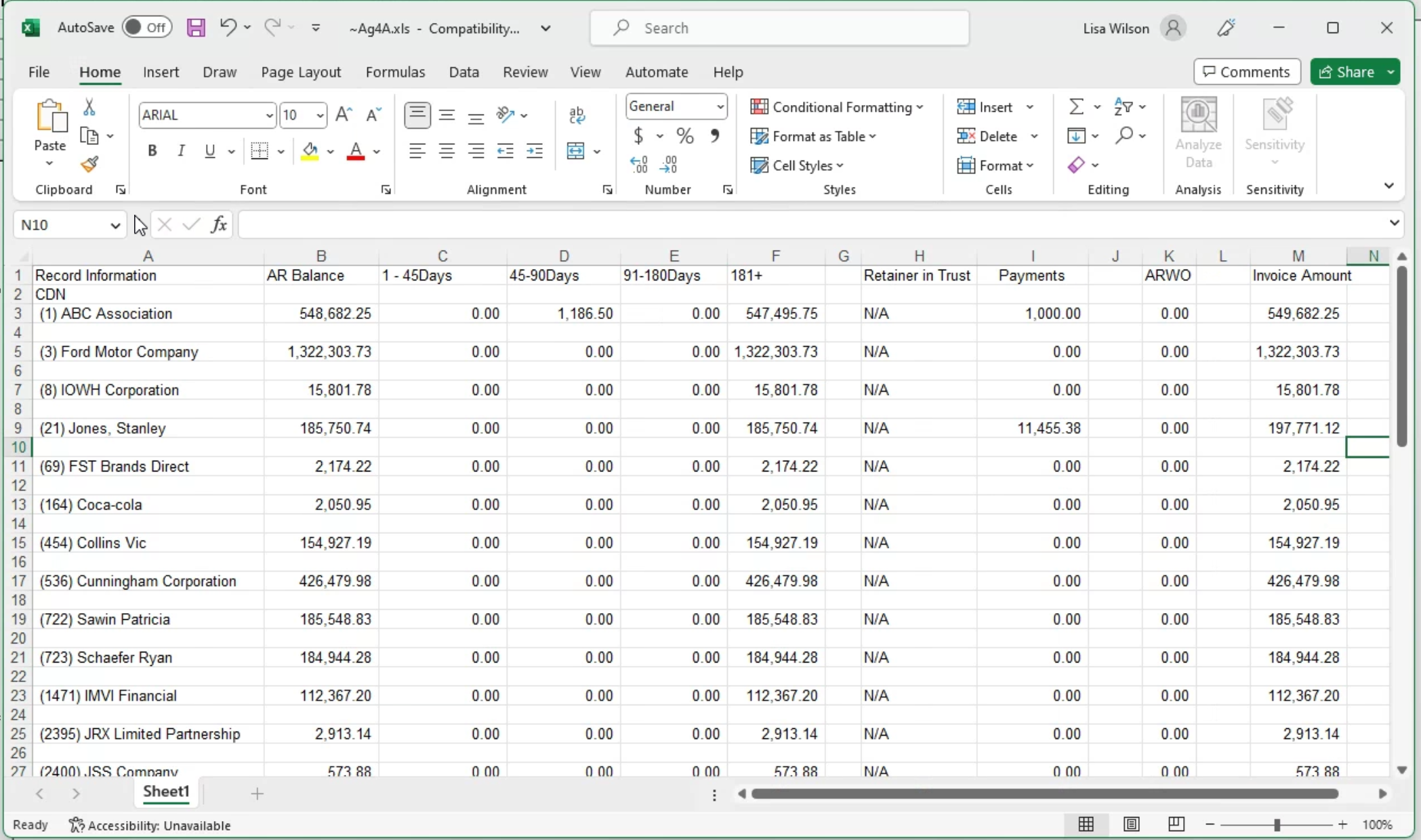Switch to Page Break Preview view

tap(1176, 824)
